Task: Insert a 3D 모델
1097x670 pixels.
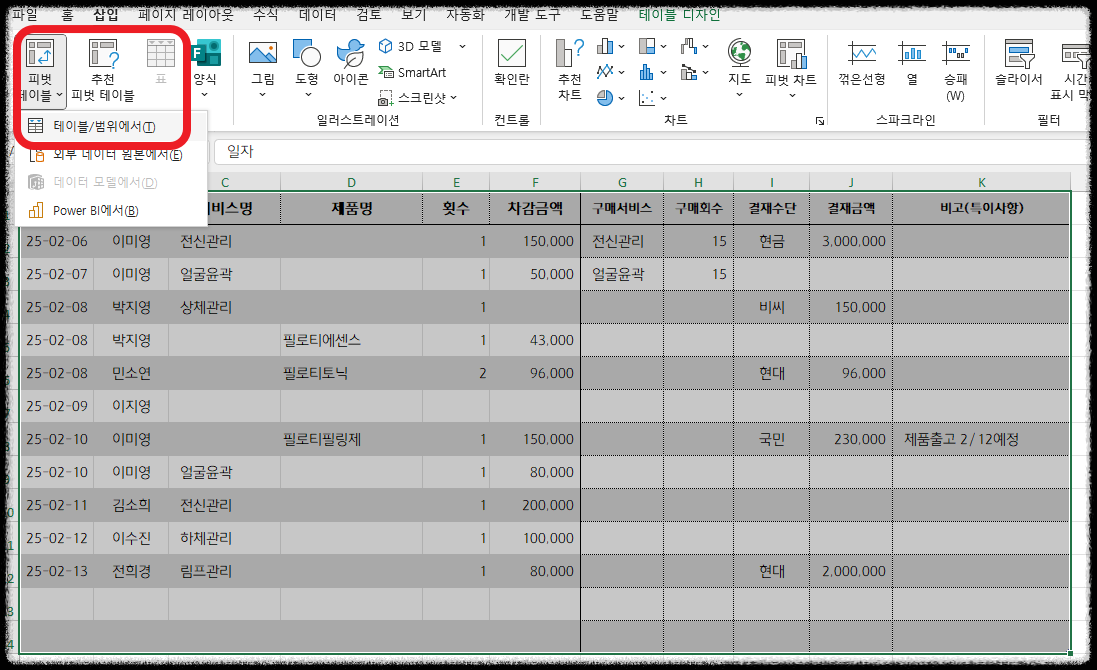Action: (x=412, y=46)
